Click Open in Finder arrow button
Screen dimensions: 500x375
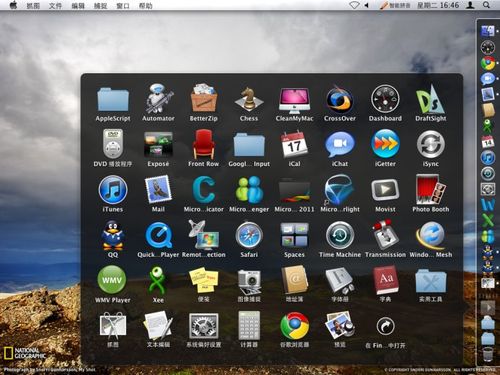(x=385, y=326)
